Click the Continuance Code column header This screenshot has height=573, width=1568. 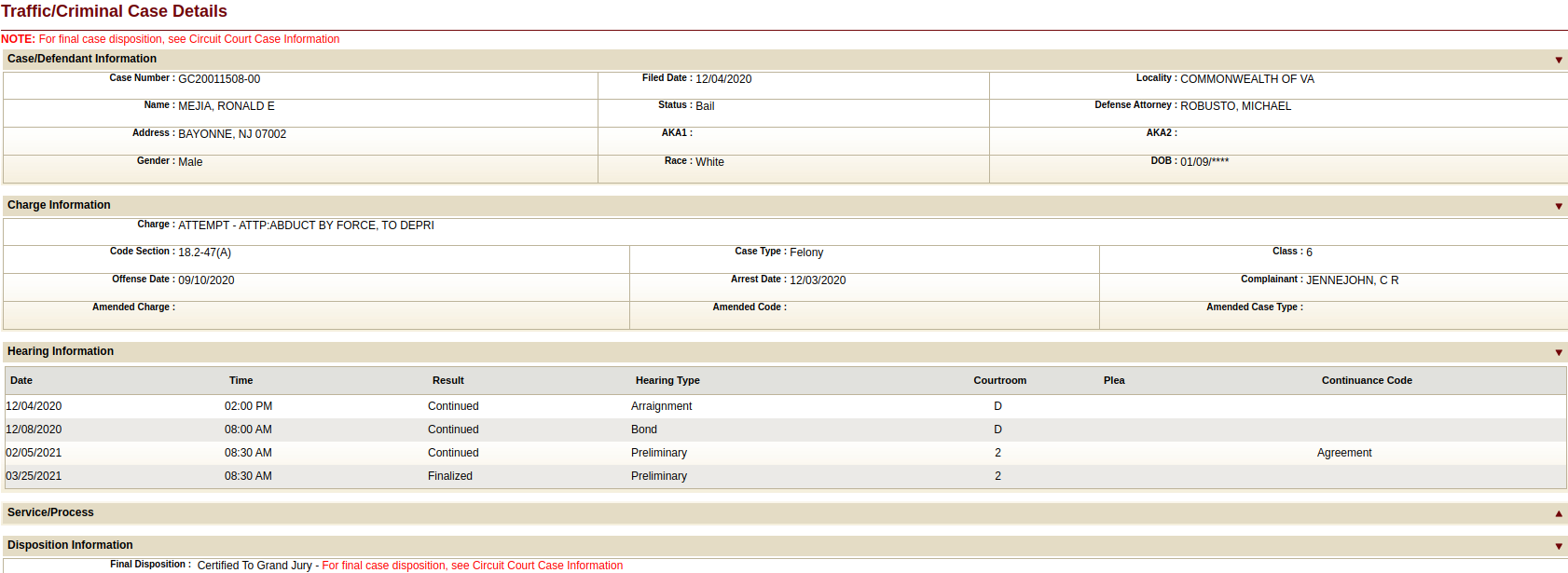(1367, 380)
